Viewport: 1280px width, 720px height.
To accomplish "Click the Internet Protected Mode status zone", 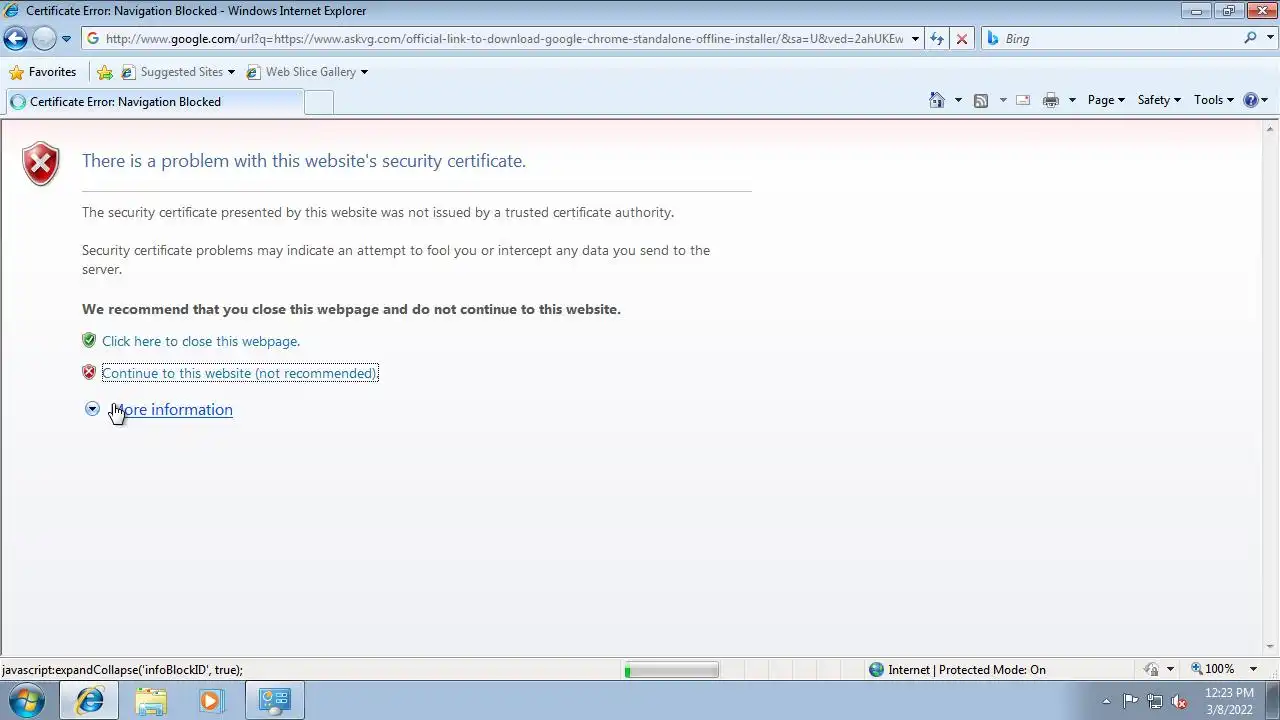I will (x=957, y=670).
